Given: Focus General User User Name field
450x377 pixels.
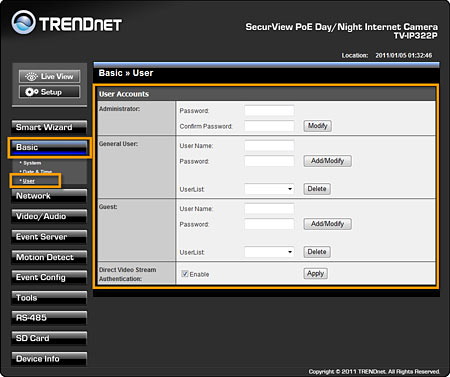Looking at the screenshot, I should point(269,145).
